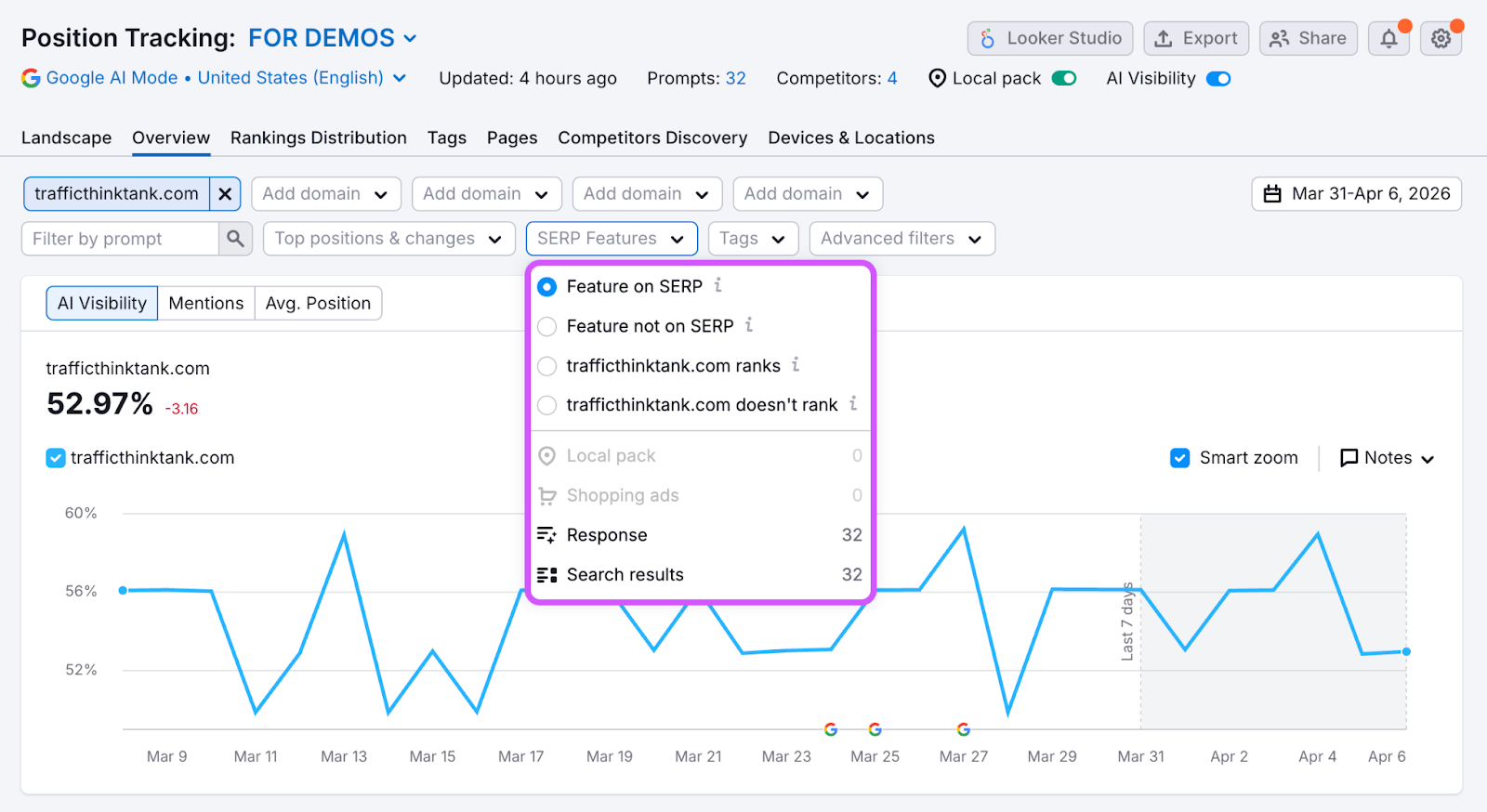Viewport: 1487px width, 812px height.
Task: Click the prompt filter search magnifier icon
Action: tap(236, 239)
